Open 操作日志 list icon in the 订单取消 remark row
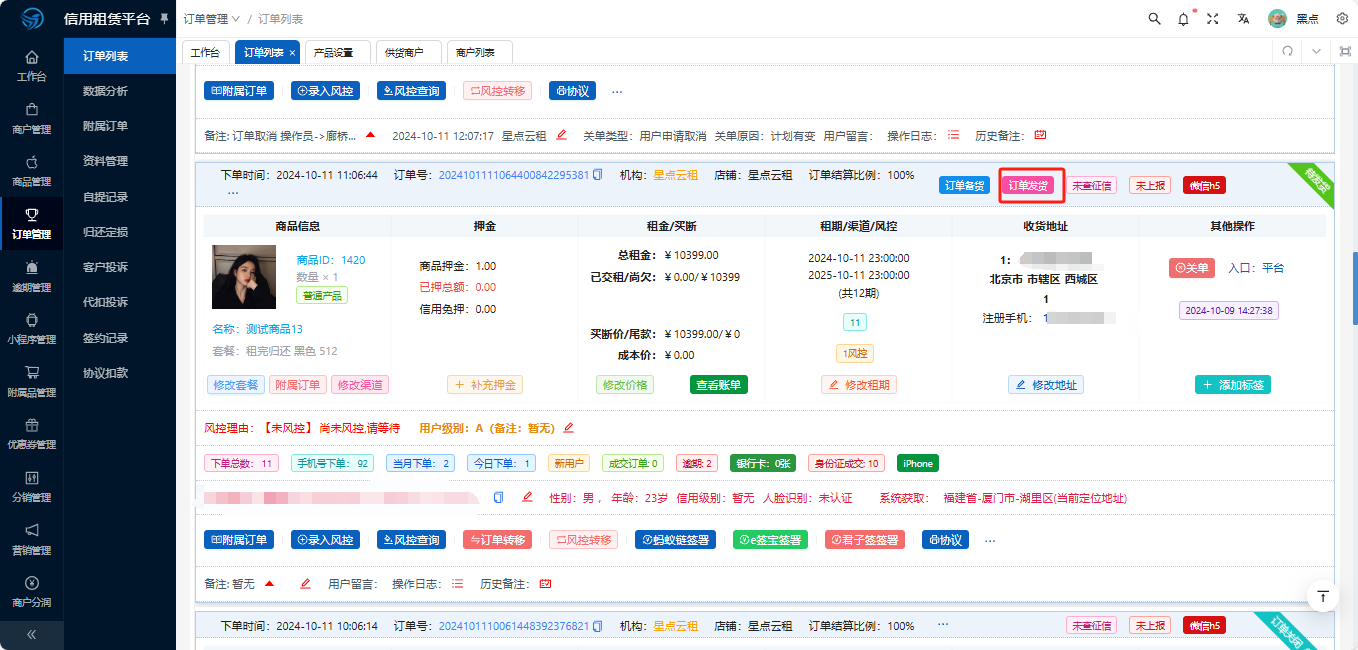1358x650 pixels. point(954,135)
